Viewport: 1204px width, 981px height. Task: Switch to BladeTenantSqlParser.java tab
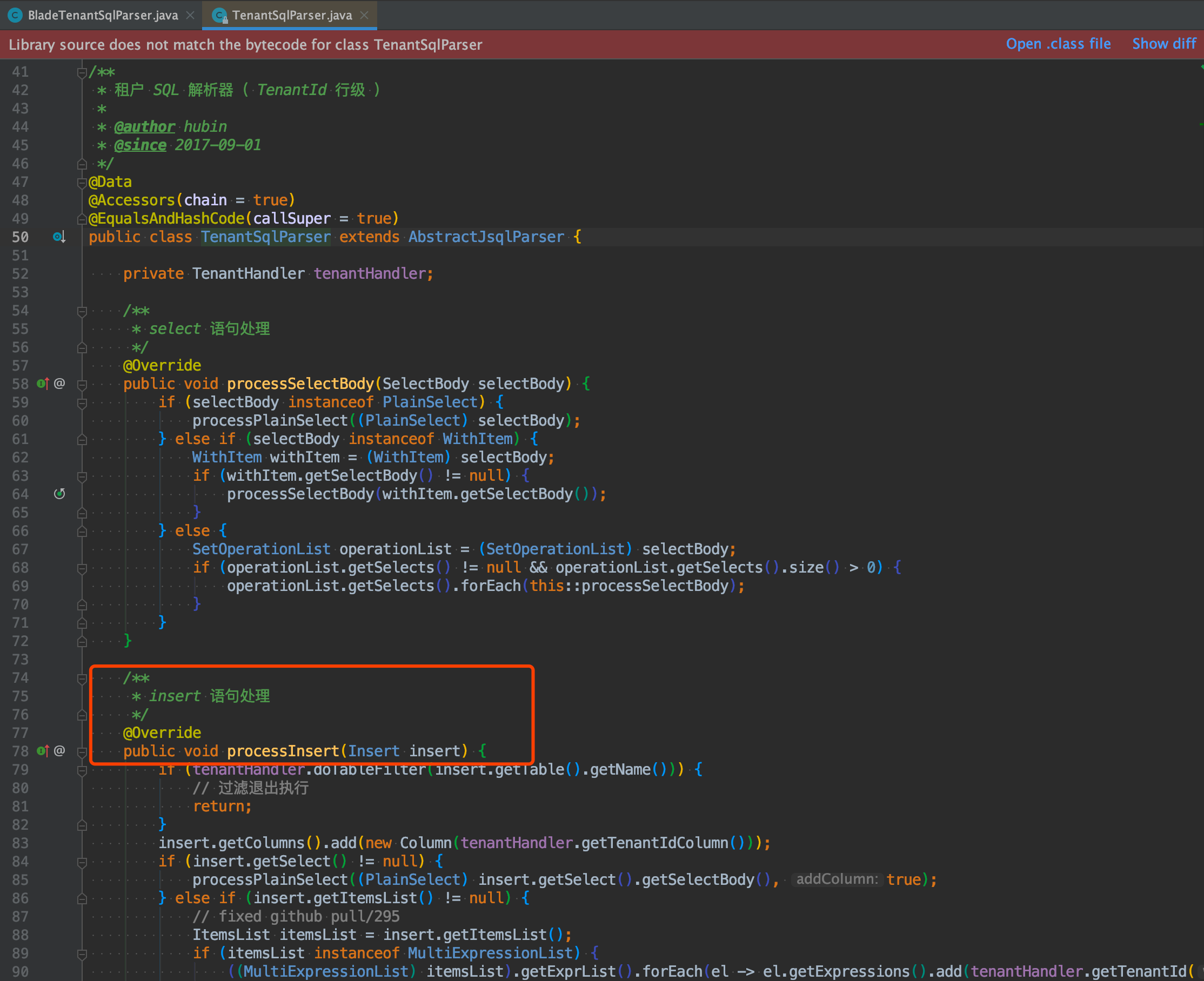tap(103, 15)
